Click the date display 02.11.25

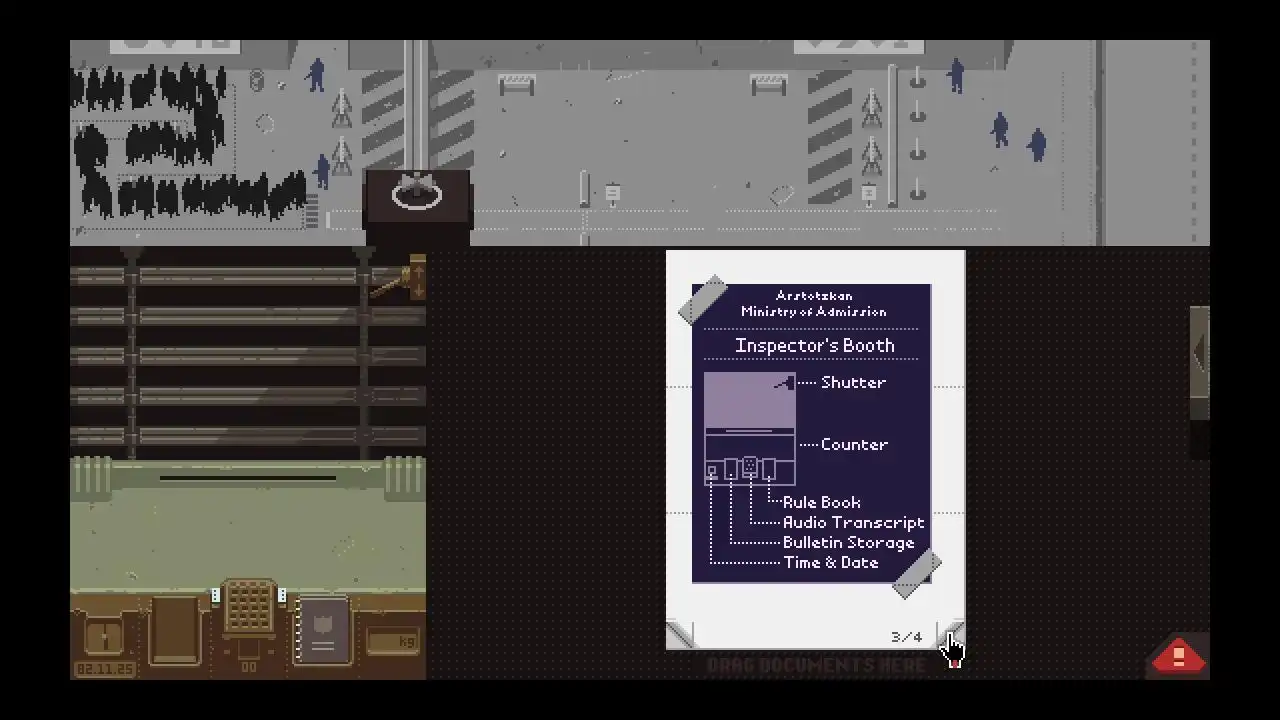point(104,668)
